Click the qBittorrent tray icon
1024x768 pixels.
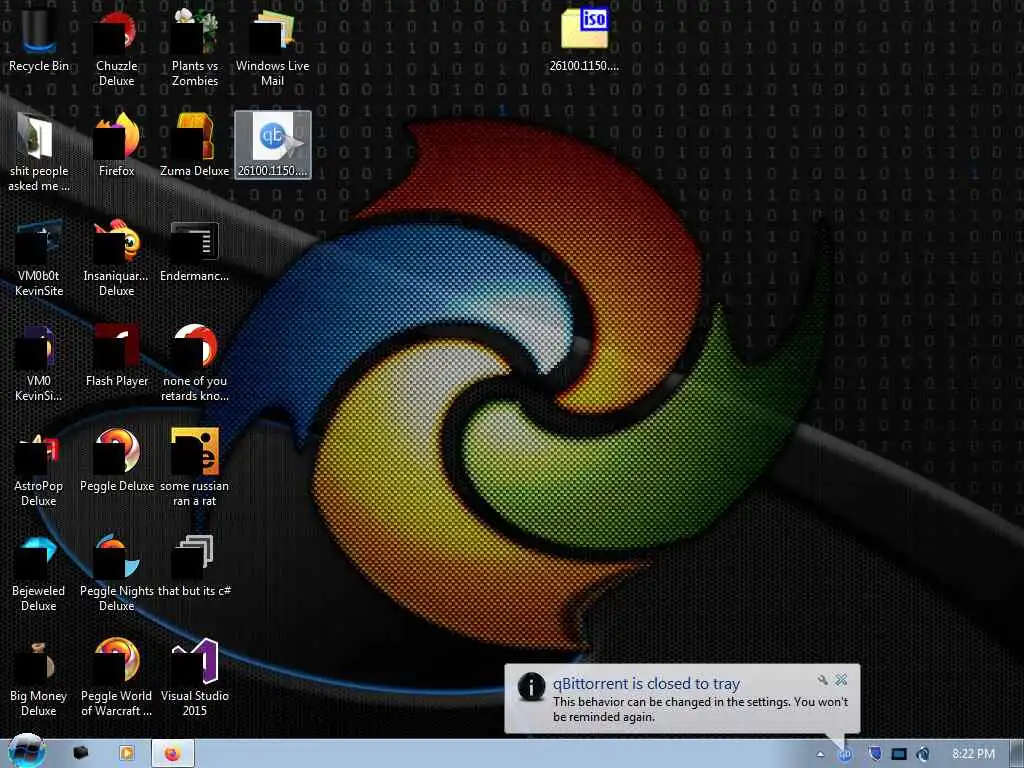[844, 754]
